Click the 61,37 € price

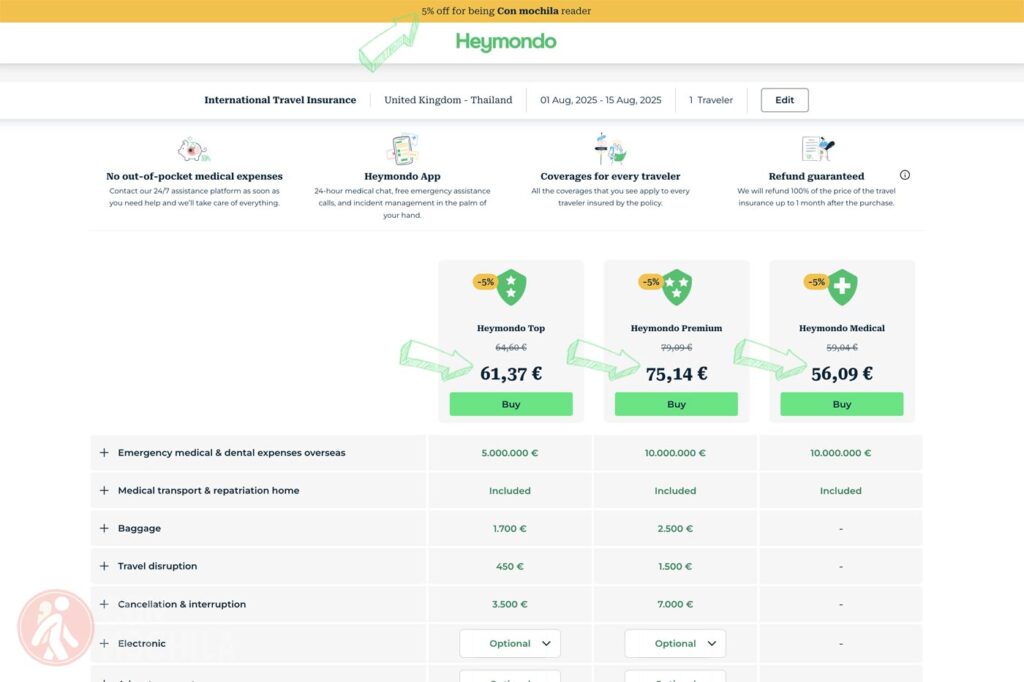tap(511, 374)
